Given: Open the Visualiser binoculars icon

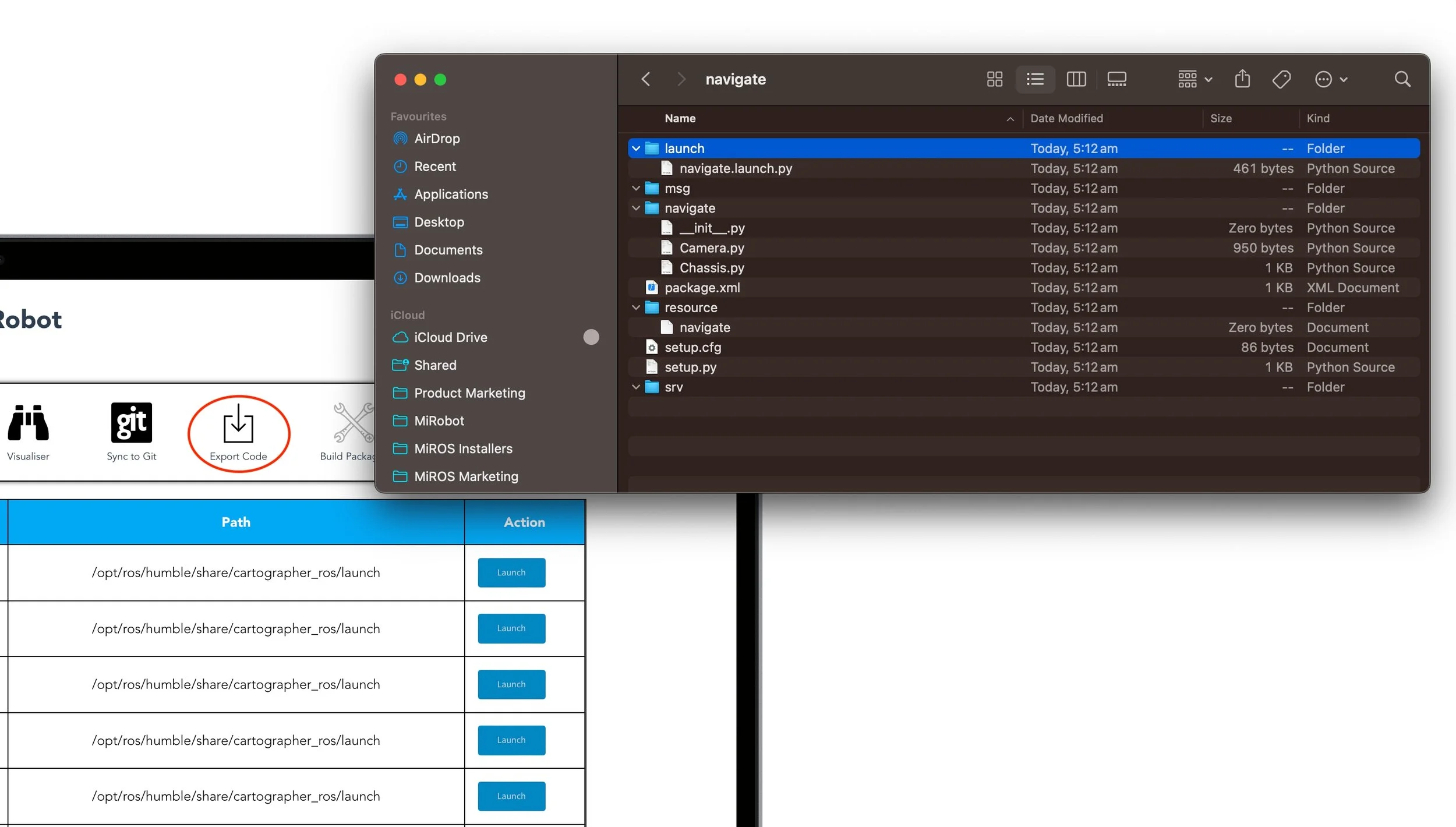Looking at the screenshot, I should pyautogui.click(x=28, y=423).
